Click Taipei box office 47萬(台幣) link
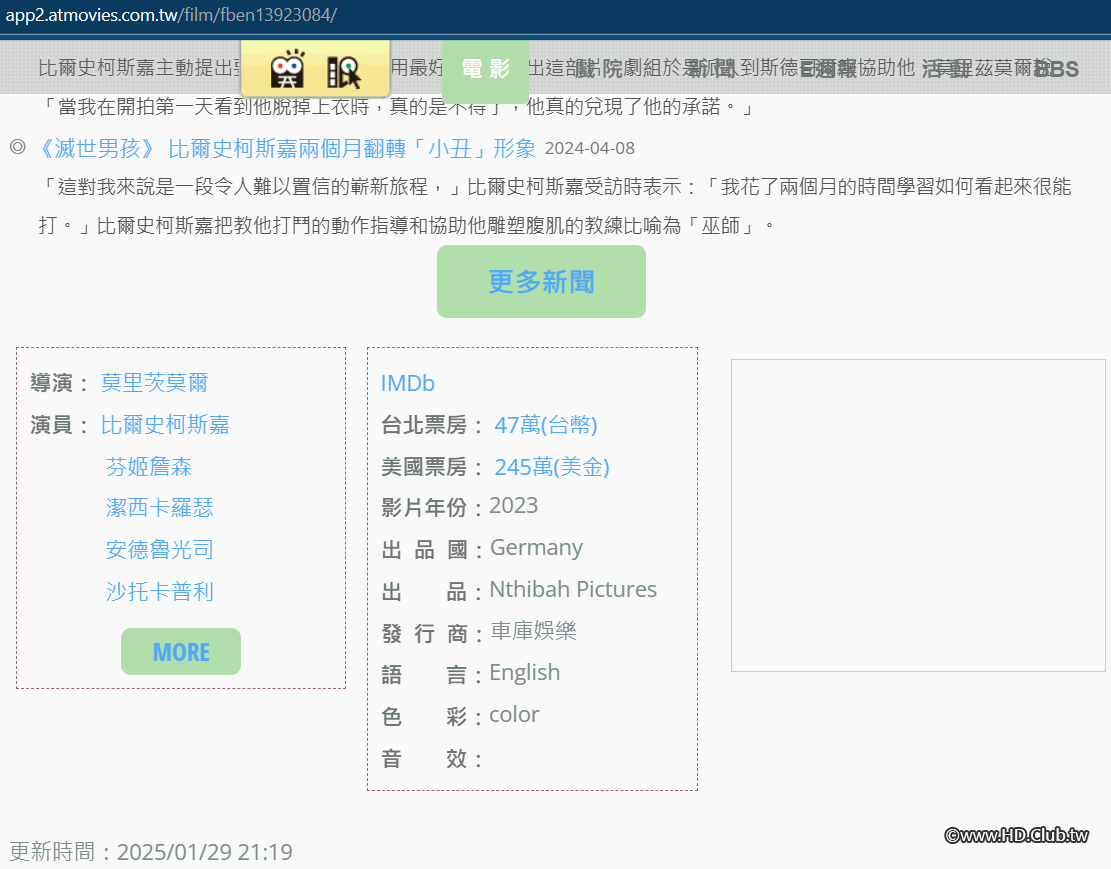Screen dimensions: 1111x869 (x=546, y=425)
